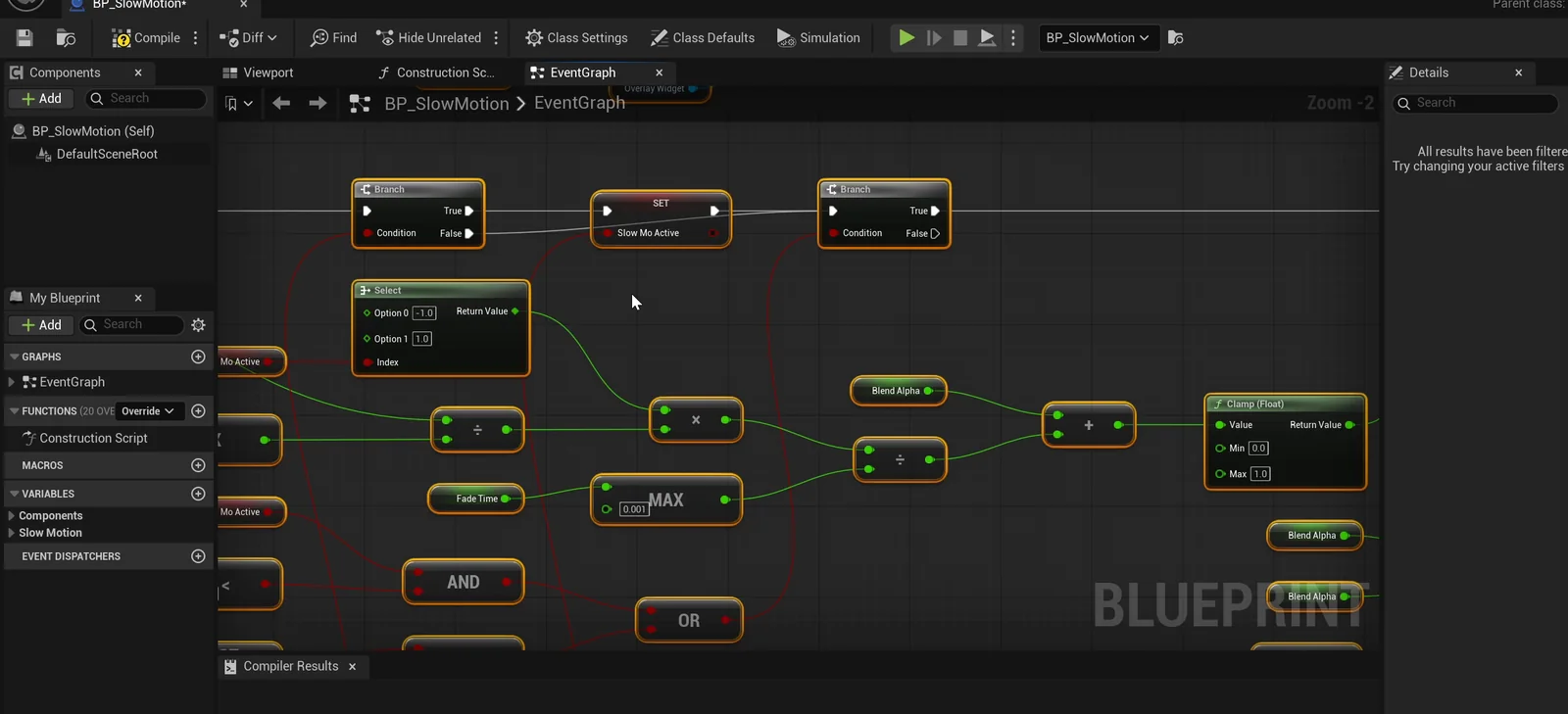Open Class Settings

(x=576, y=38)
